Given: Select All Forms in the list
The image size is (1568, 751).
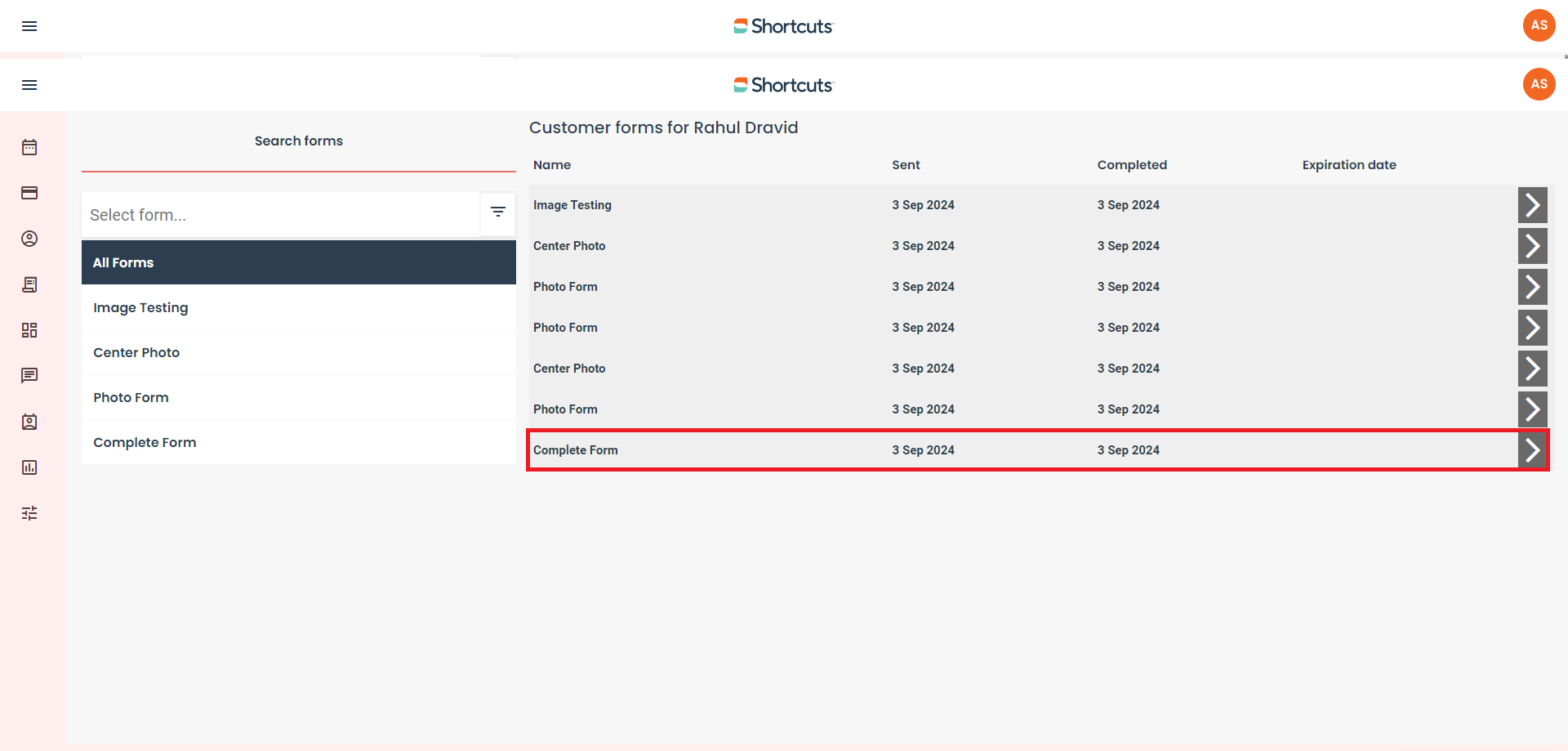Looking at the screenshot, I should [298, 262].
